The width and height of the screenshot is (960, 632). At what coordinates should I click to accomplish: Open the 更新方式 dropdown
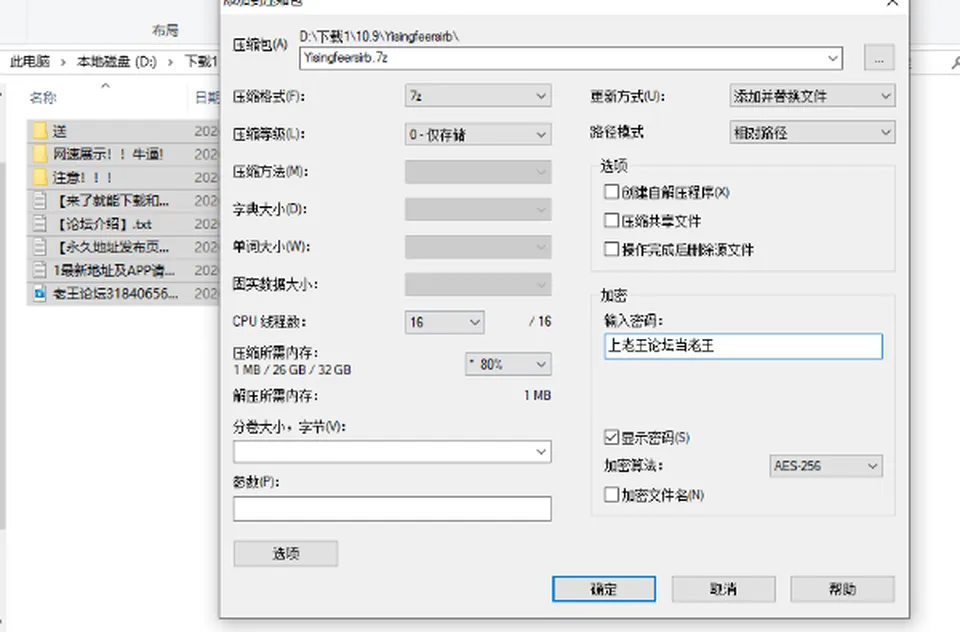(x=812, y=96)
